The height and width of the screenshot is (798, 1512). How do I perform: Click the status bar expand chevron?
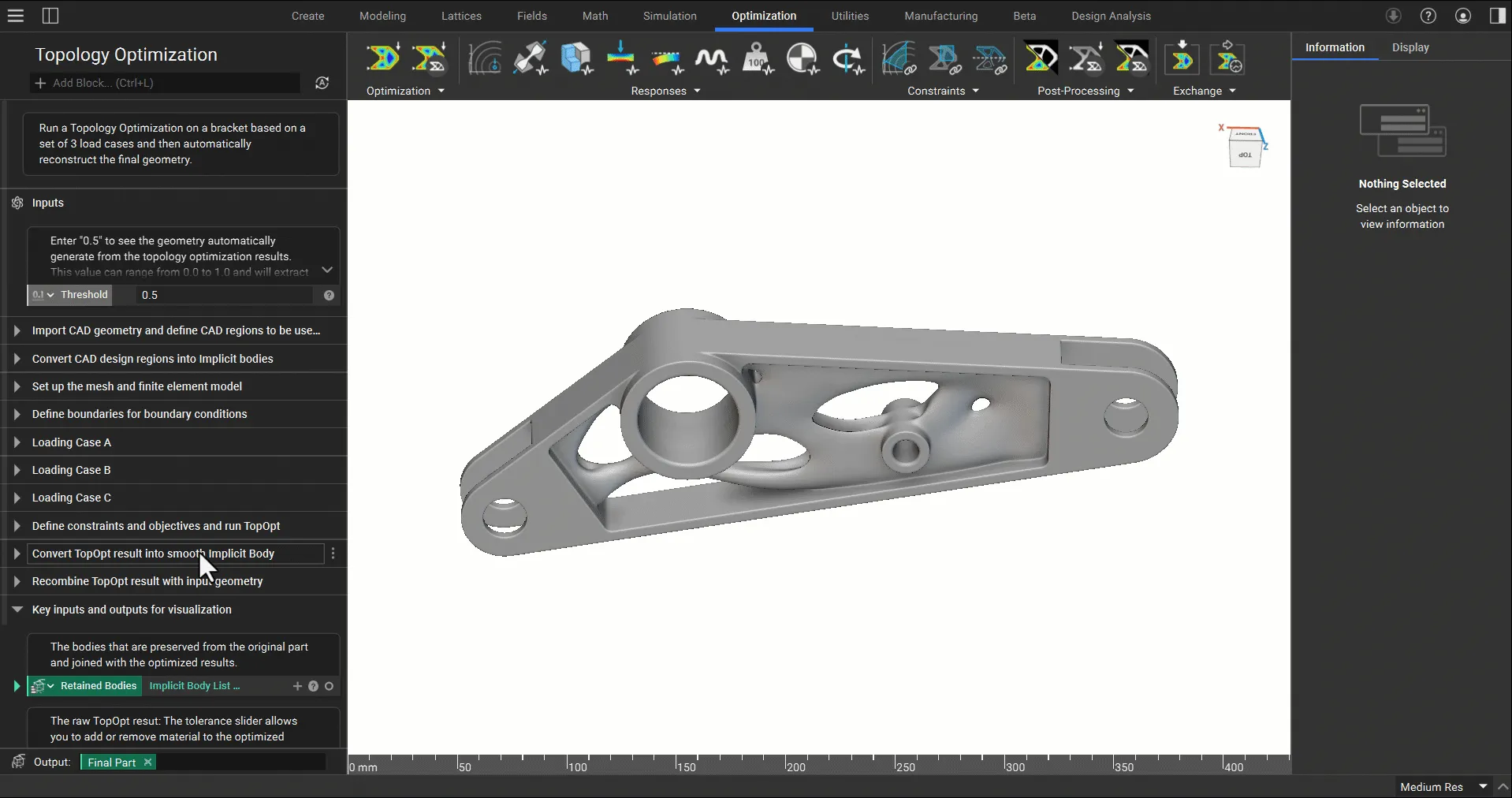(1503, 787)
